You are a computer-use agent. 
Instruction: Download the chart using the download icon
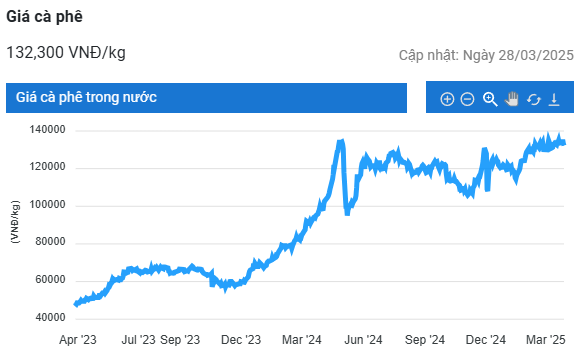(x=554, y=100)
